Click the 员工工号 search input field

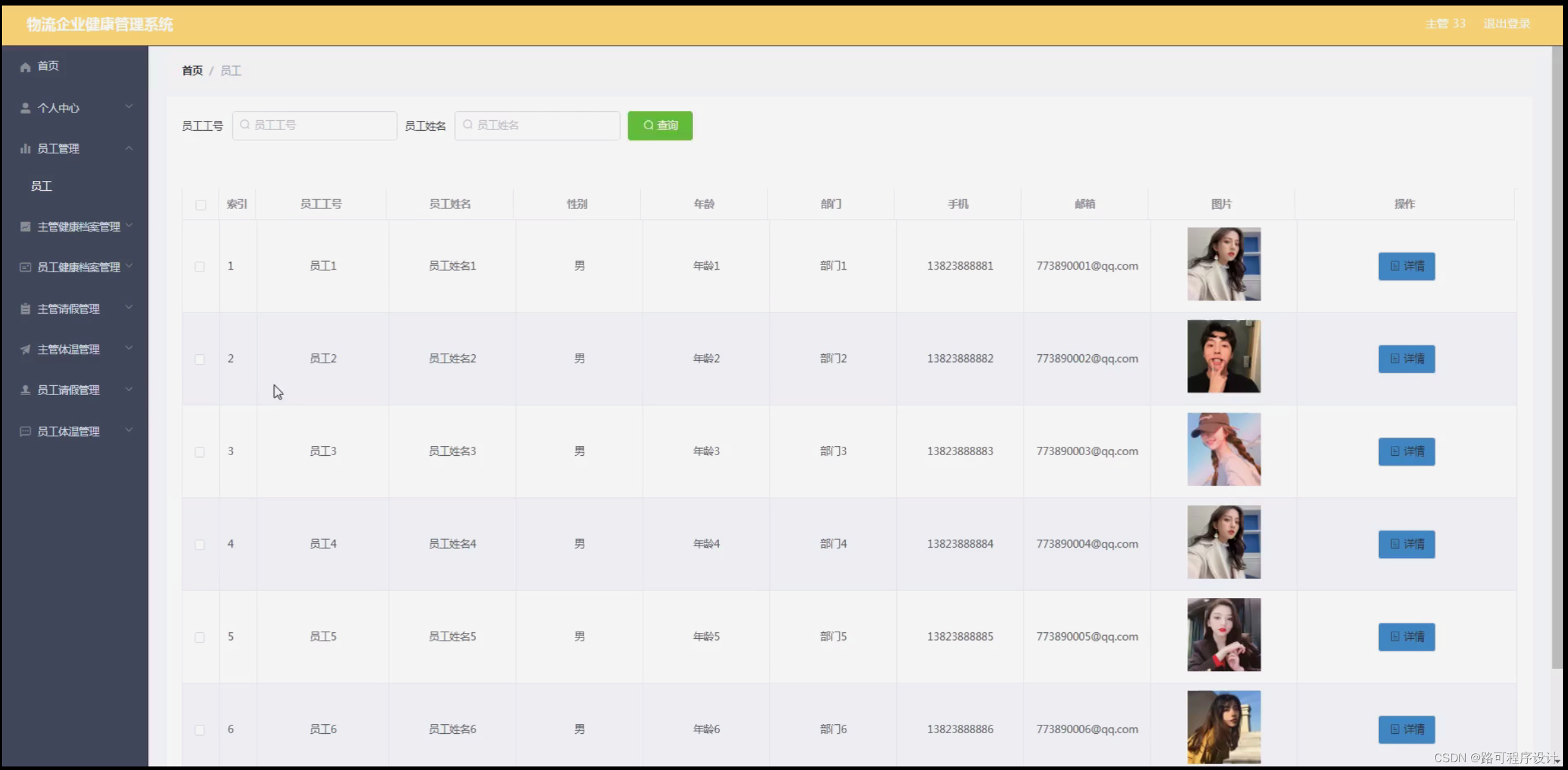pyautogui.click(x=315, y=125)
